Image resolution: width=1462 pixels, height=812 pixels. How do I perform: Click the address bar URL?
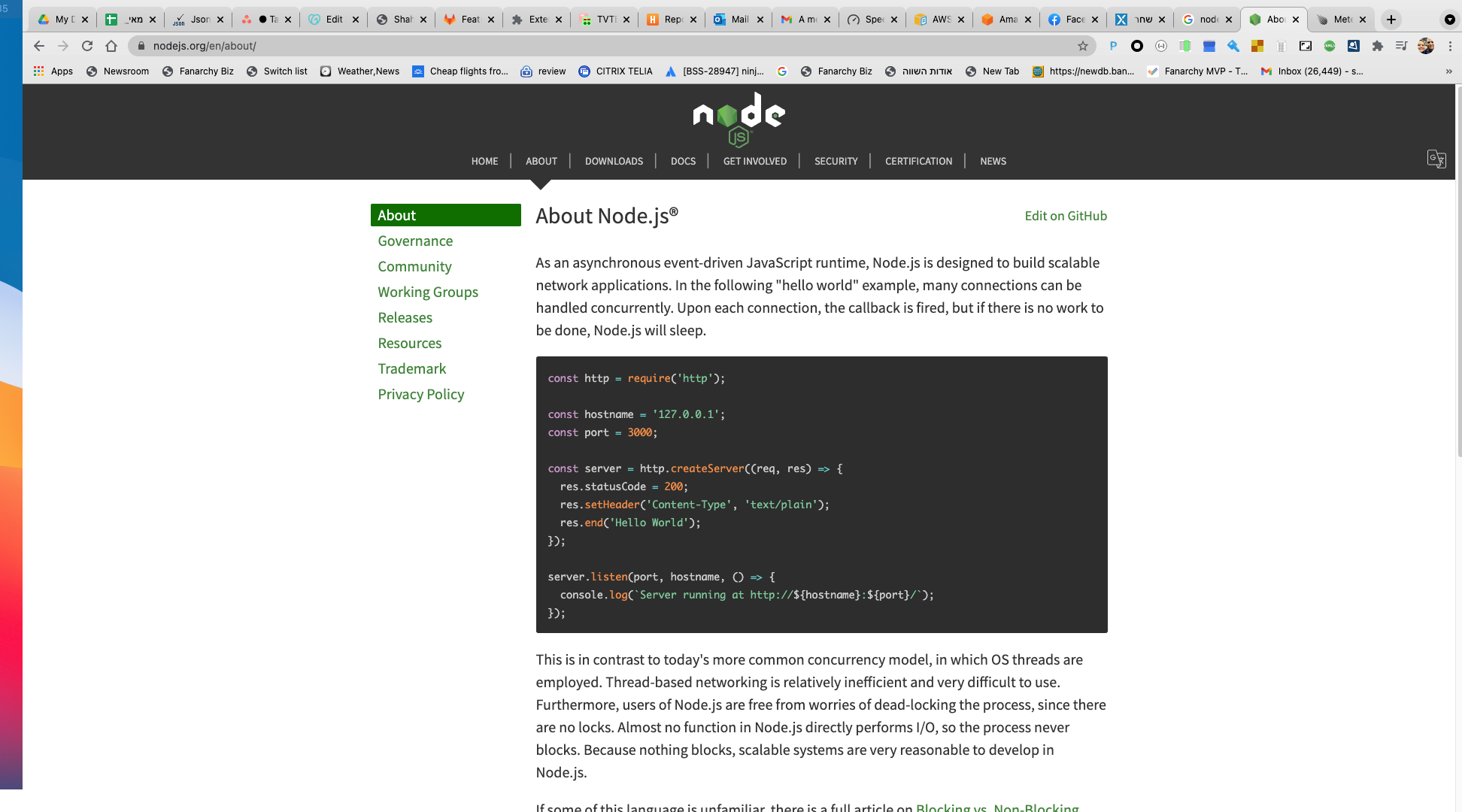pos(205,46)
